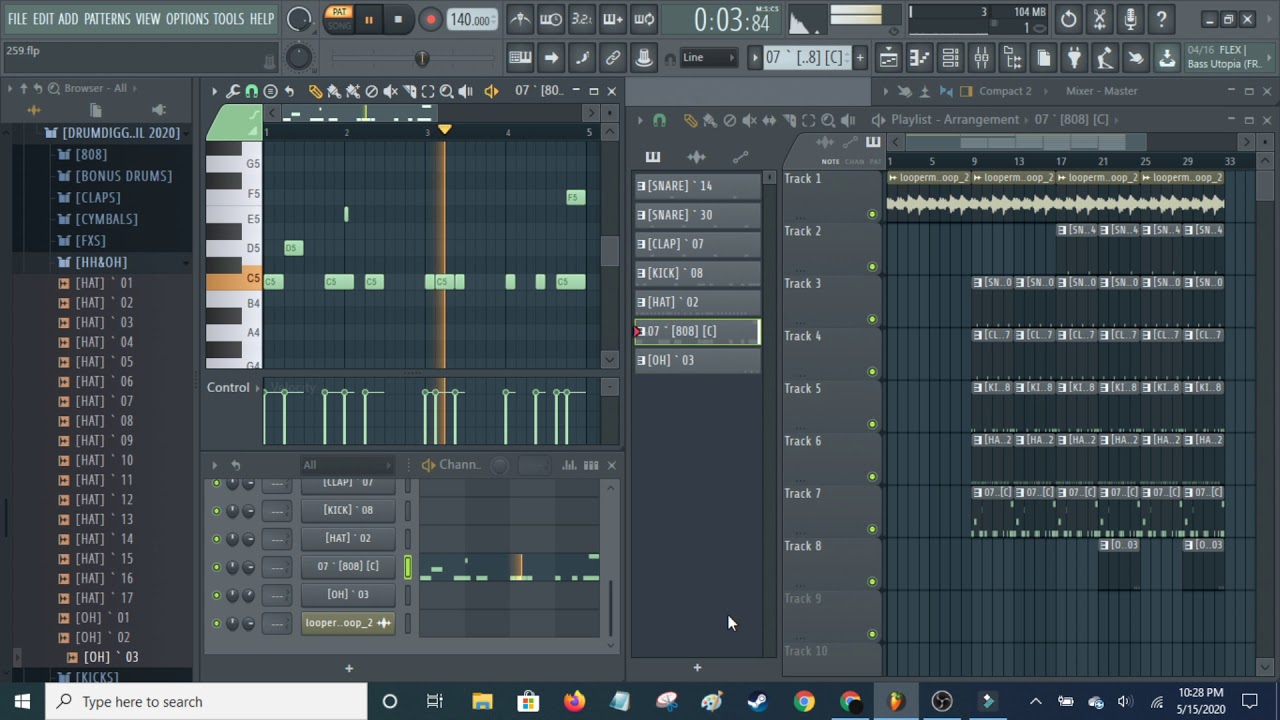The height and width of the screenshot is (720, 1280).
Task: Mute the [OH] ` 03 channel
Action: (216, 594)
